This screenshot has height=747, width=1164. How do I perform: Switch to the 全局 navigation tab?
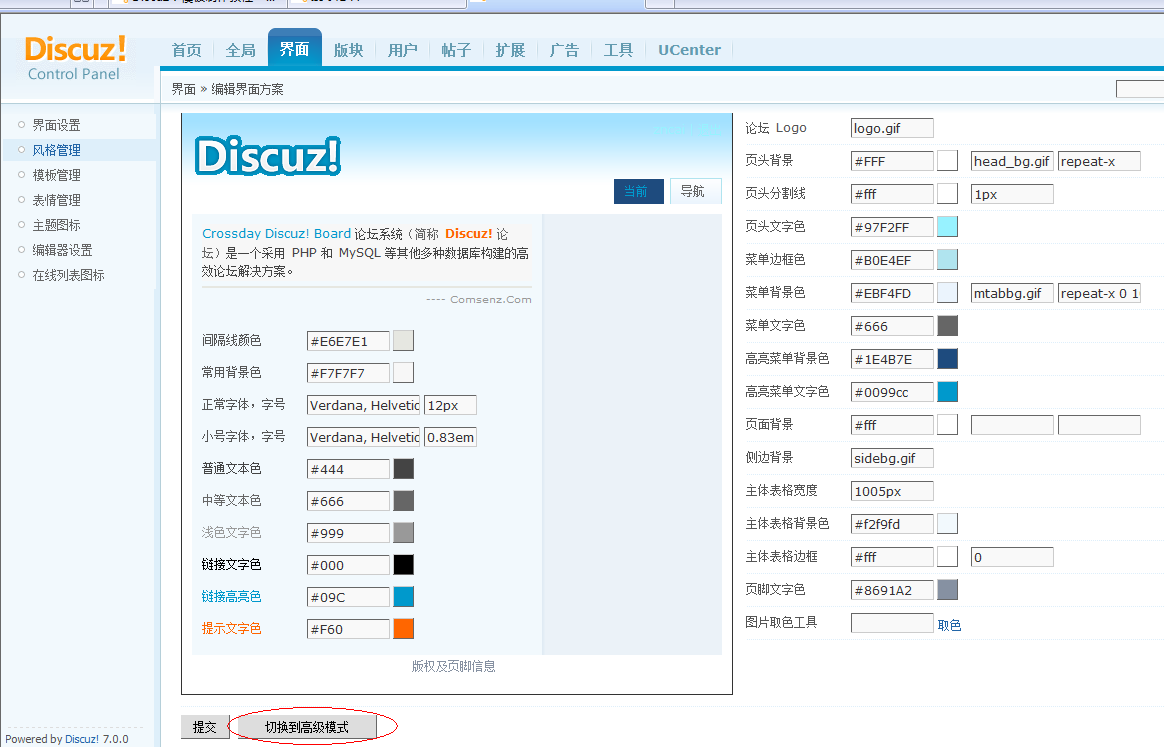pos(241,50)
